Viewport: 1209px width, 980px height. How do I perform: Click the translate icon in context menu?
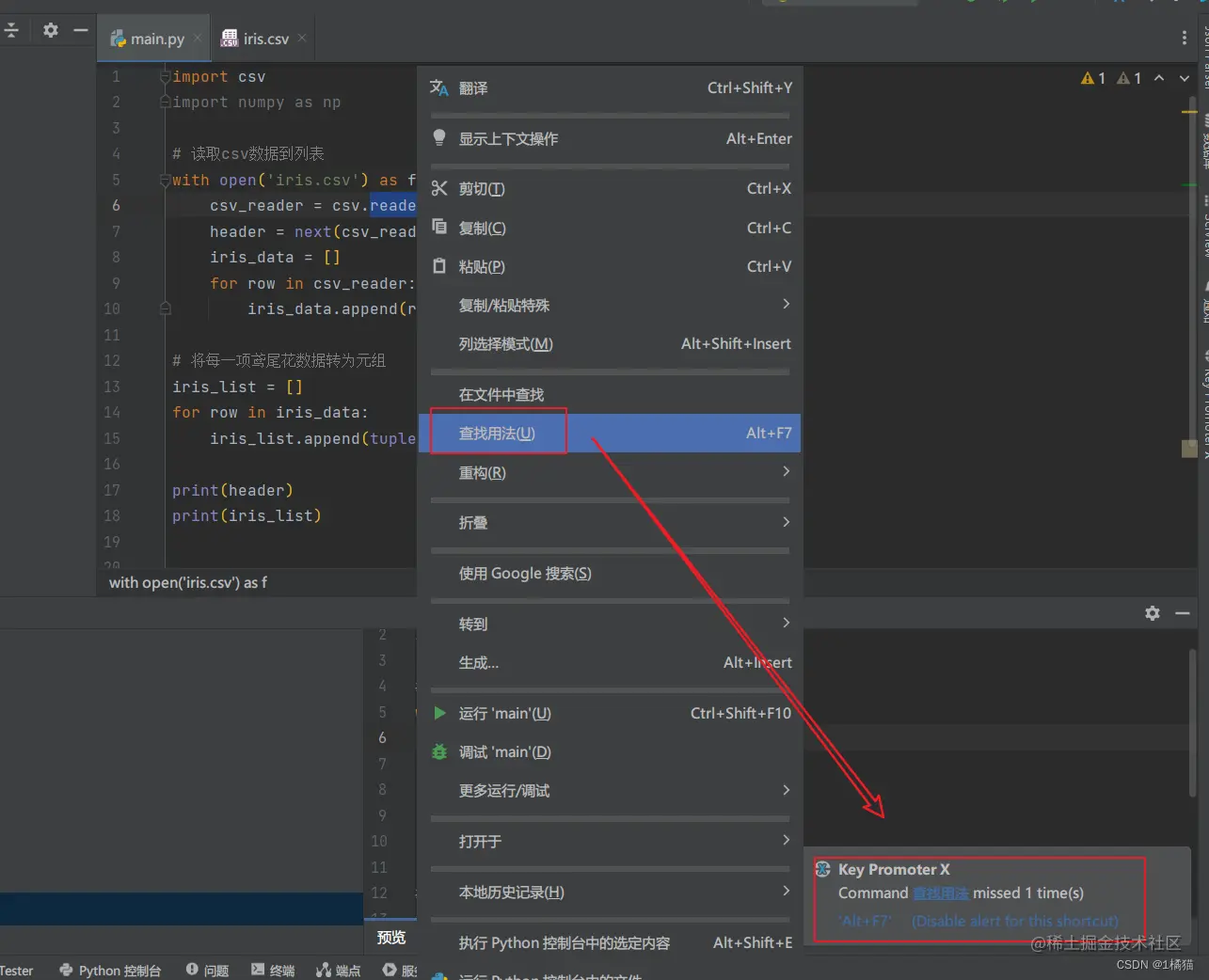pyautogui.click(x=438, y=87)
